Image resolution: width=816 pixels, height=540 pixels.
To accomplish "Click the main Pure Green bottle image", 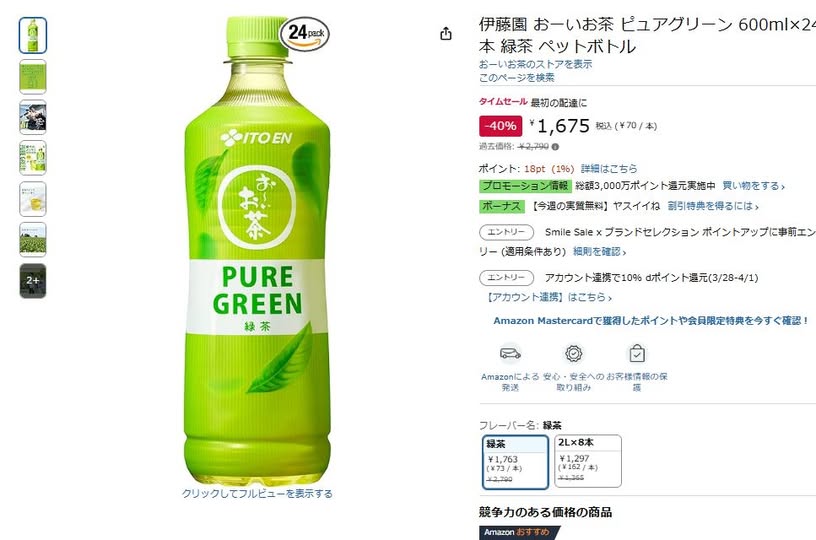I will (257, 250).
